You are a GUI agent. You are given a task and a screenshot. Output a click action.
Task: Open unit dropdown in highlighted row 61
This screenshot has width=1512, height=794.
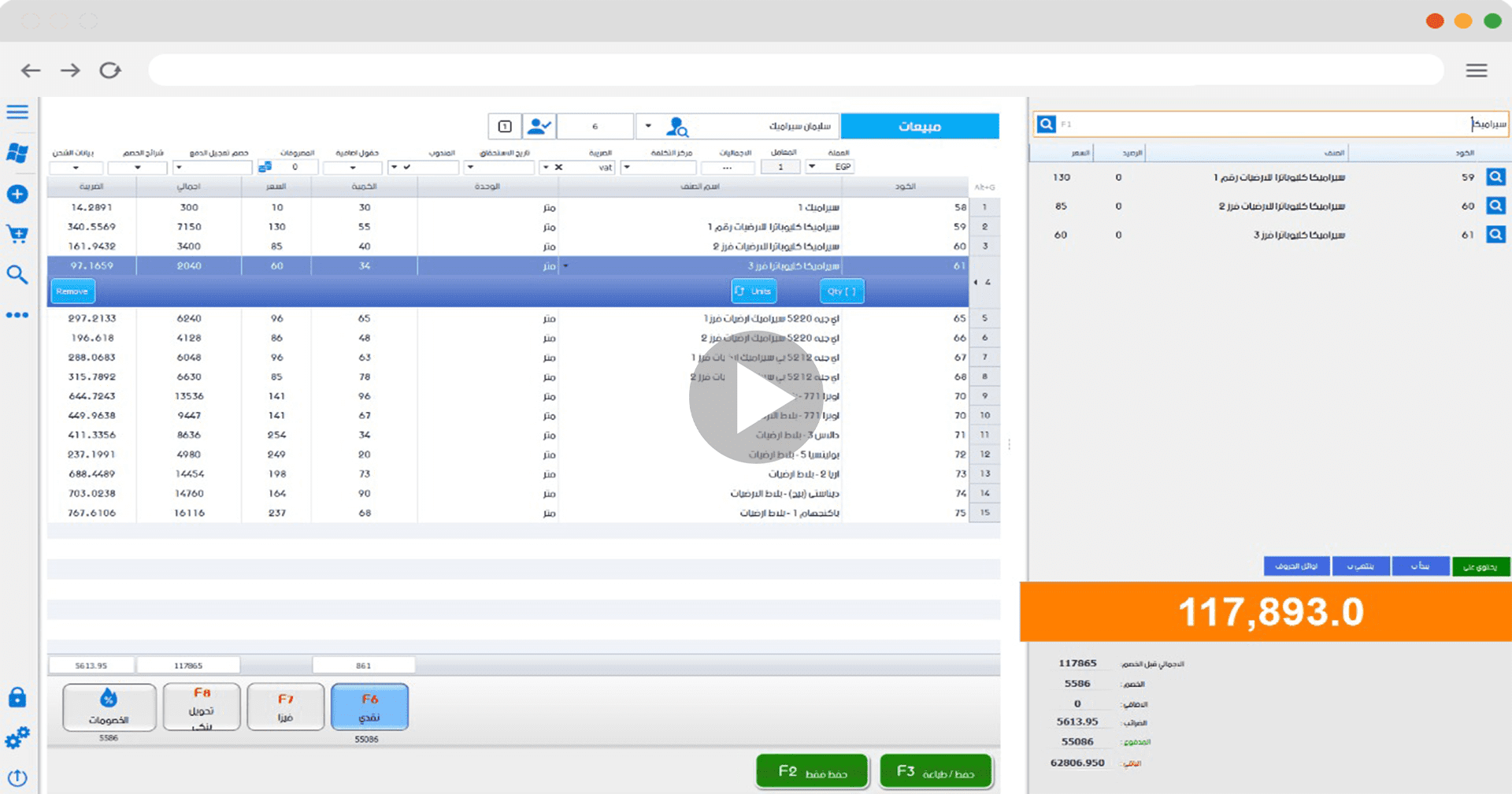[x=565, y=266]
